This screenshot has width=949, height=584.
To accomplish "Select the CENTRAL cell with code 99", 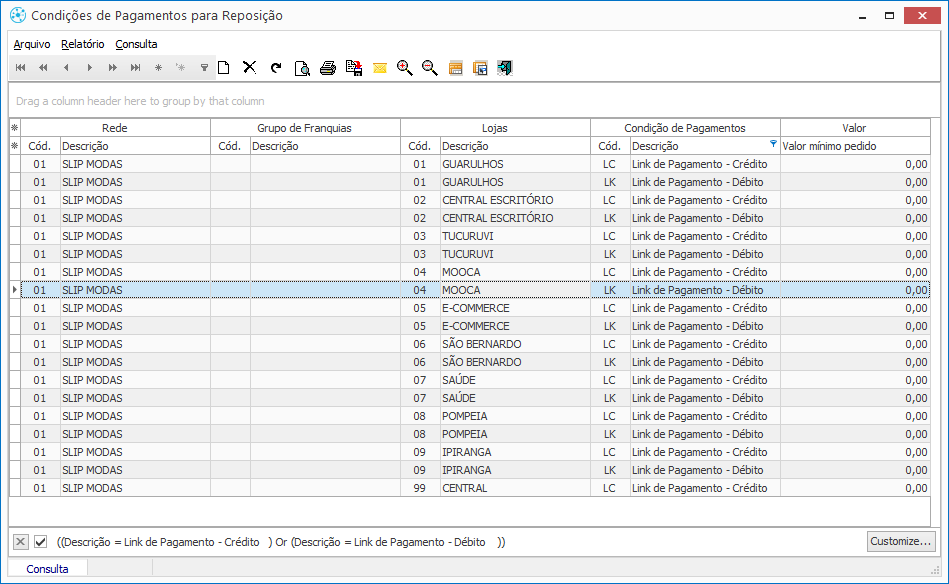I will tap(514, 488).
